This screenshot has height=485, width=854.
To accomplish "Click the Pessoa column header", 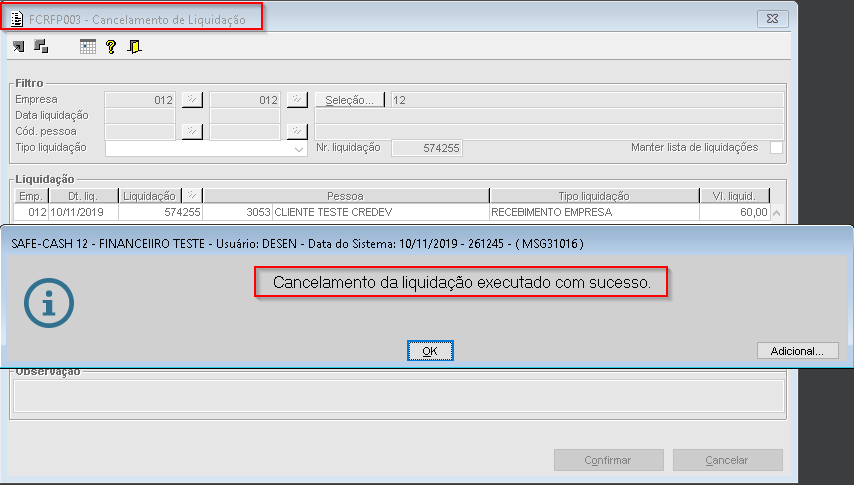I will coord(346,196).
